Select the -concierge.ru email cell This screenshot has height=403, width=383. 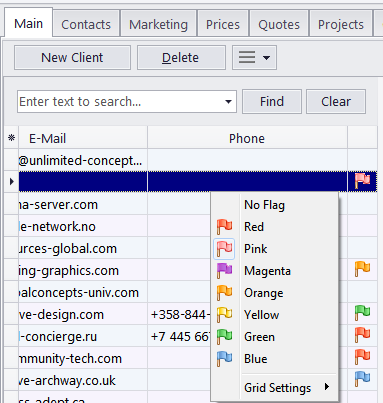point(83,336)
